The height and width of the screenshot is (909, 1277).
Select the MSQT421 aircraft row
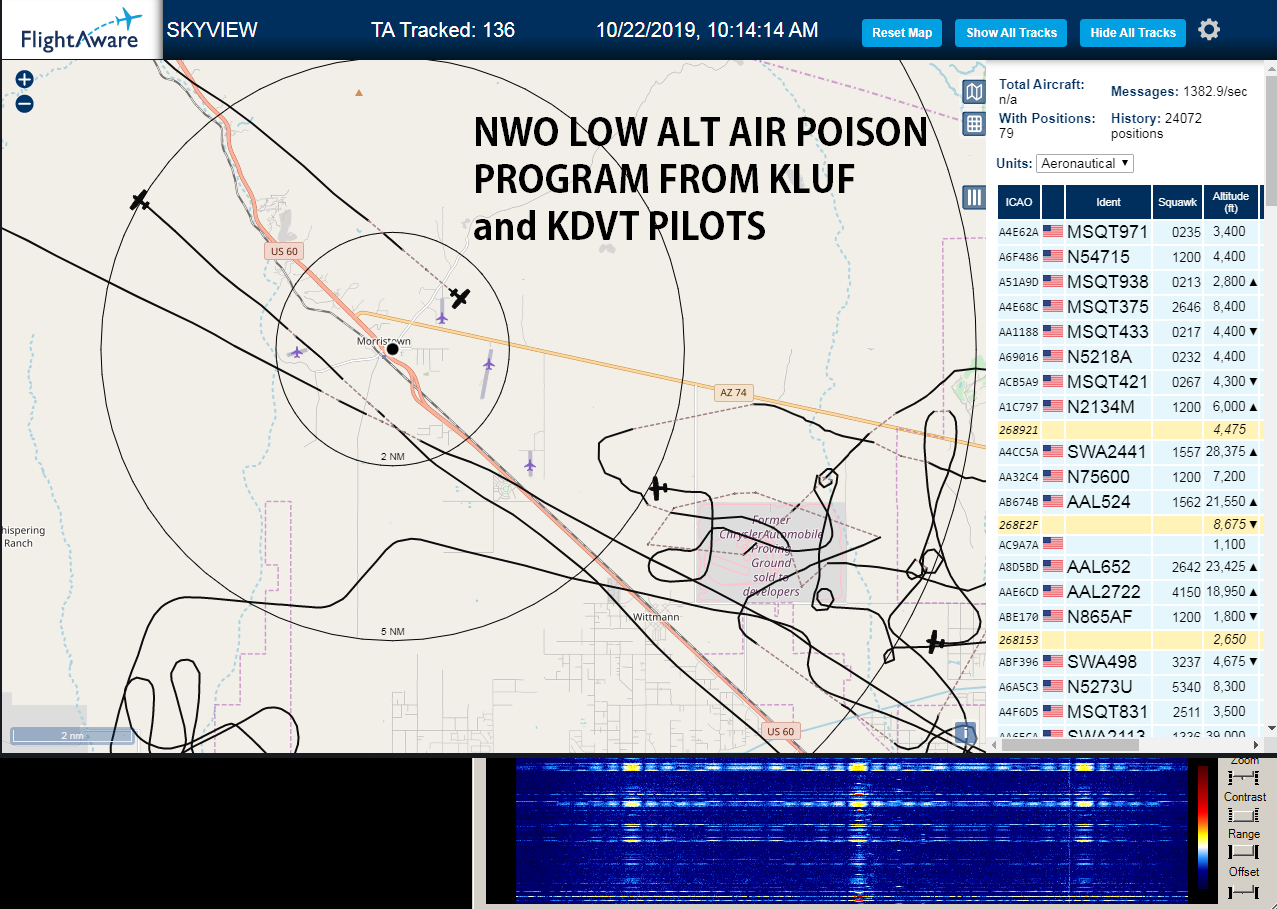[1130, 382]
